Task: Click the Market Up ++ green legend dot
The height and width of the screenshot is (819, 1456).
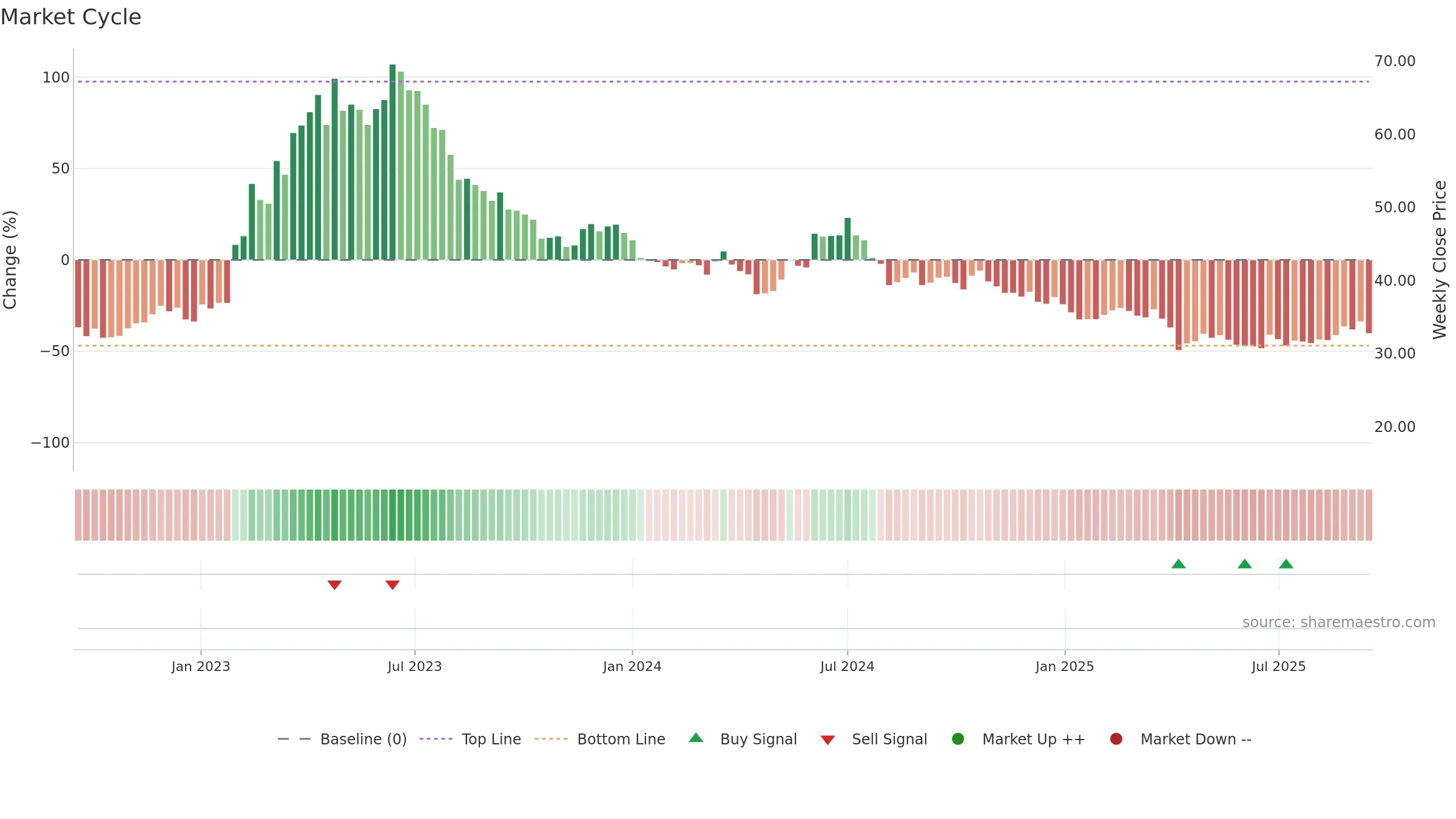Action: coord(958,739)
